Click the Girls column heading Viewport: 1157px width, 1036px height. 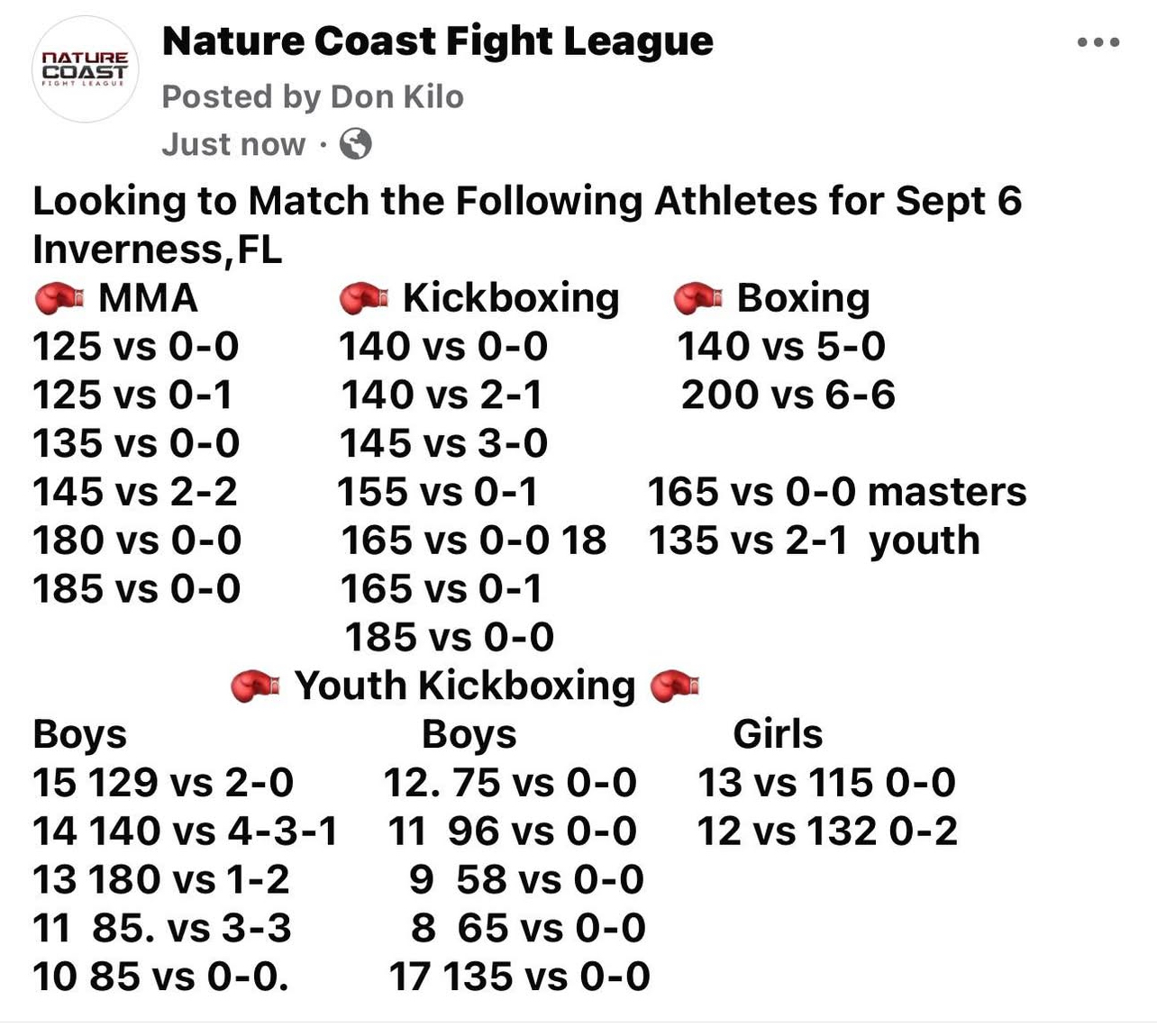click(778, 734)
